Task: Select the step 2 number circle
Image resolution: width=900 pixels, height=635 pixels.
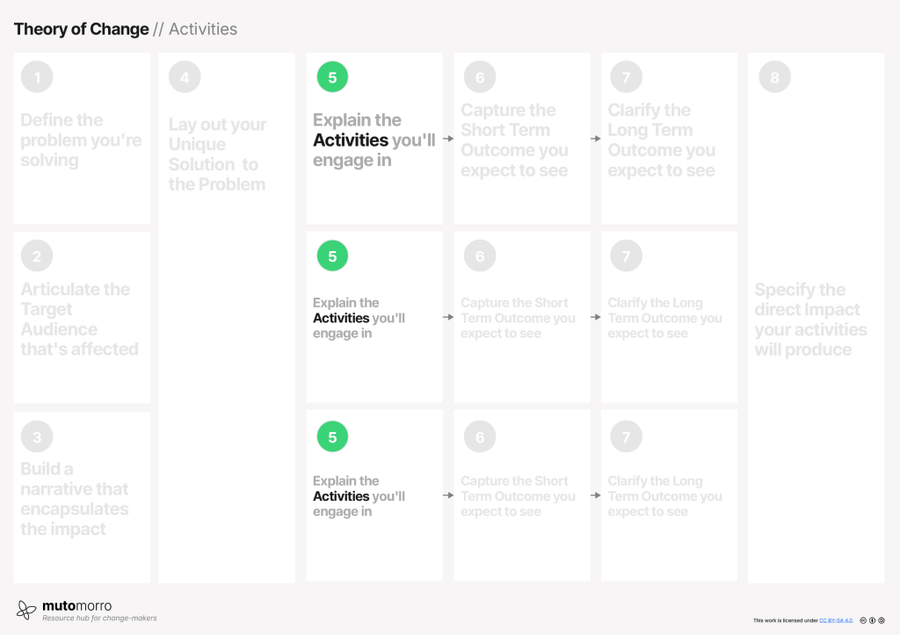Action: click(37, 256)
